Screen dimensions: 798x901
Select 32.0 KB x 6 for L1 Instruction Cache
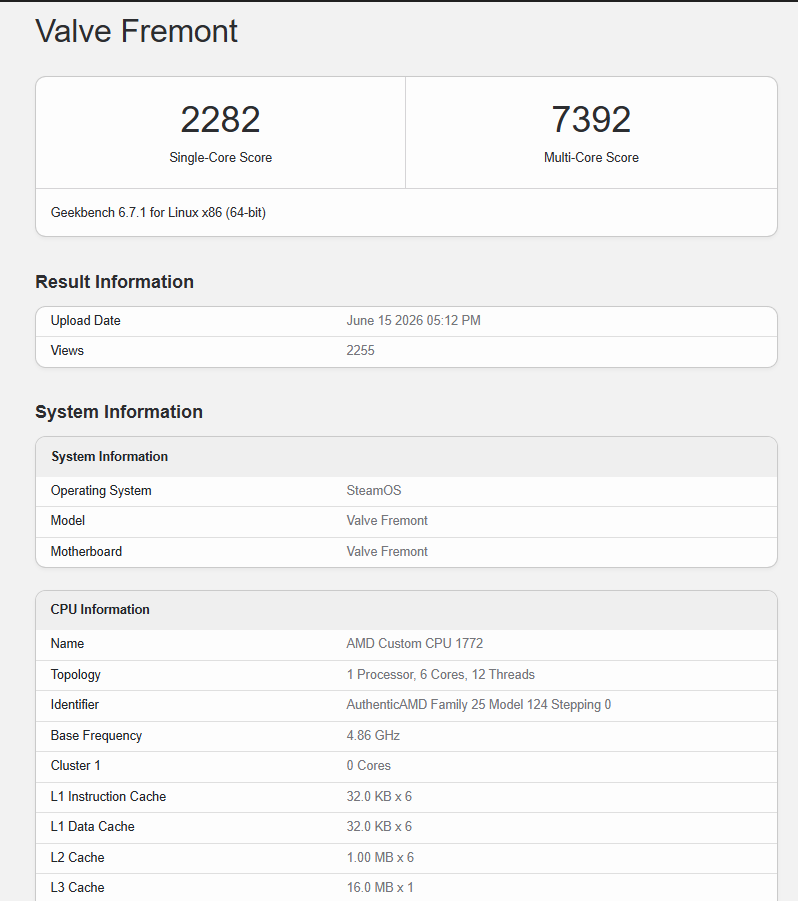pos(379,796)
